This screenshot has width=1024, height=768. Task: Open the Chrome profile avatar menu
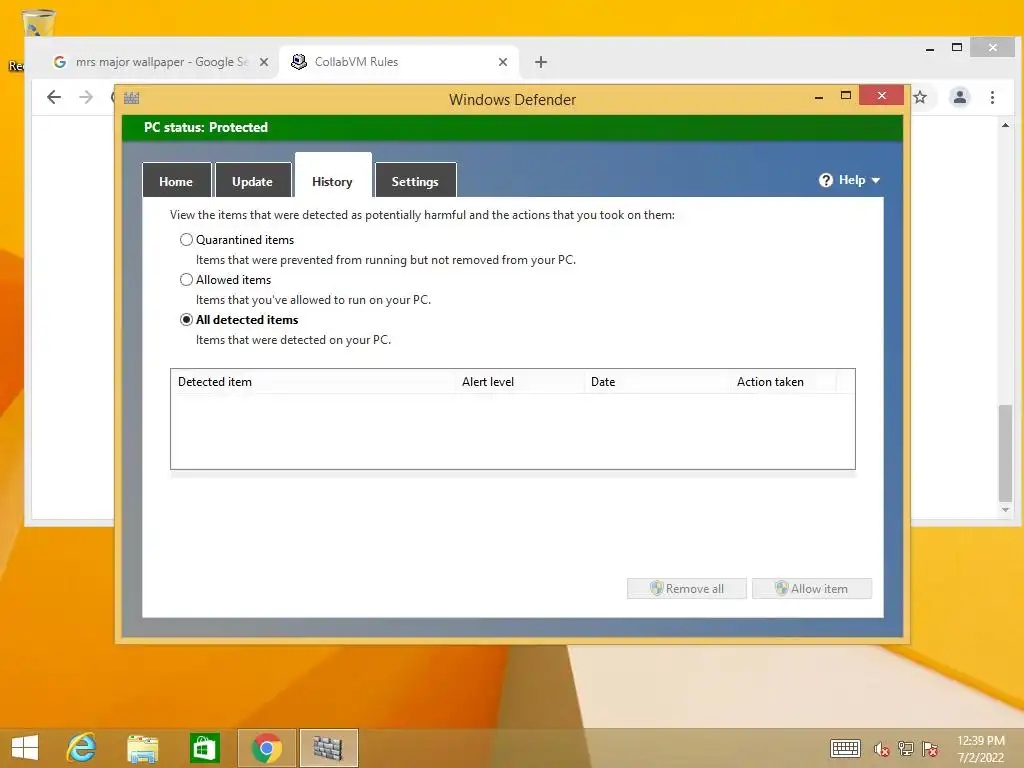tap(959, 97)
